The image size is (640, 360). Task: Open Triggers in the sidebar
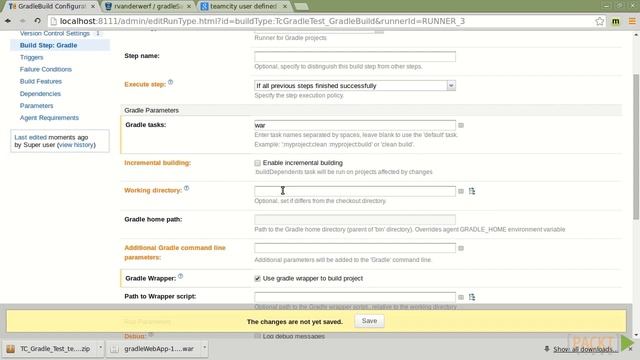(x=31, y=57)
